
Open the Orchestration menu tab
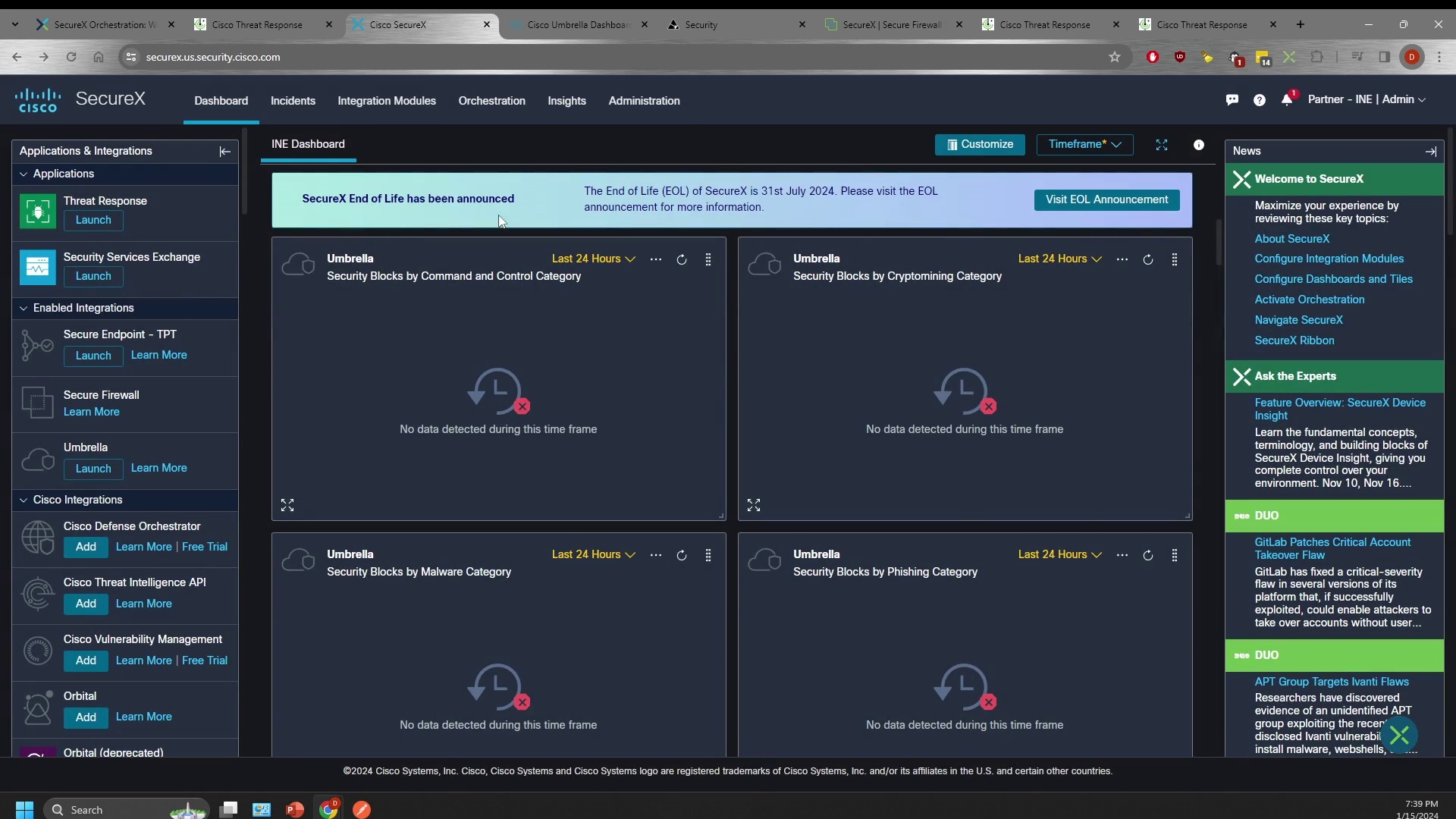(492, 100)
